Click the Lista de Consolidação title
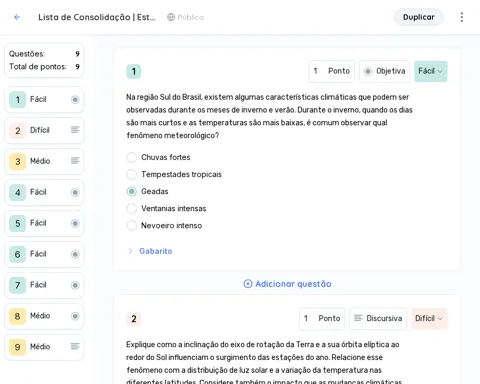 coord(97,17)
